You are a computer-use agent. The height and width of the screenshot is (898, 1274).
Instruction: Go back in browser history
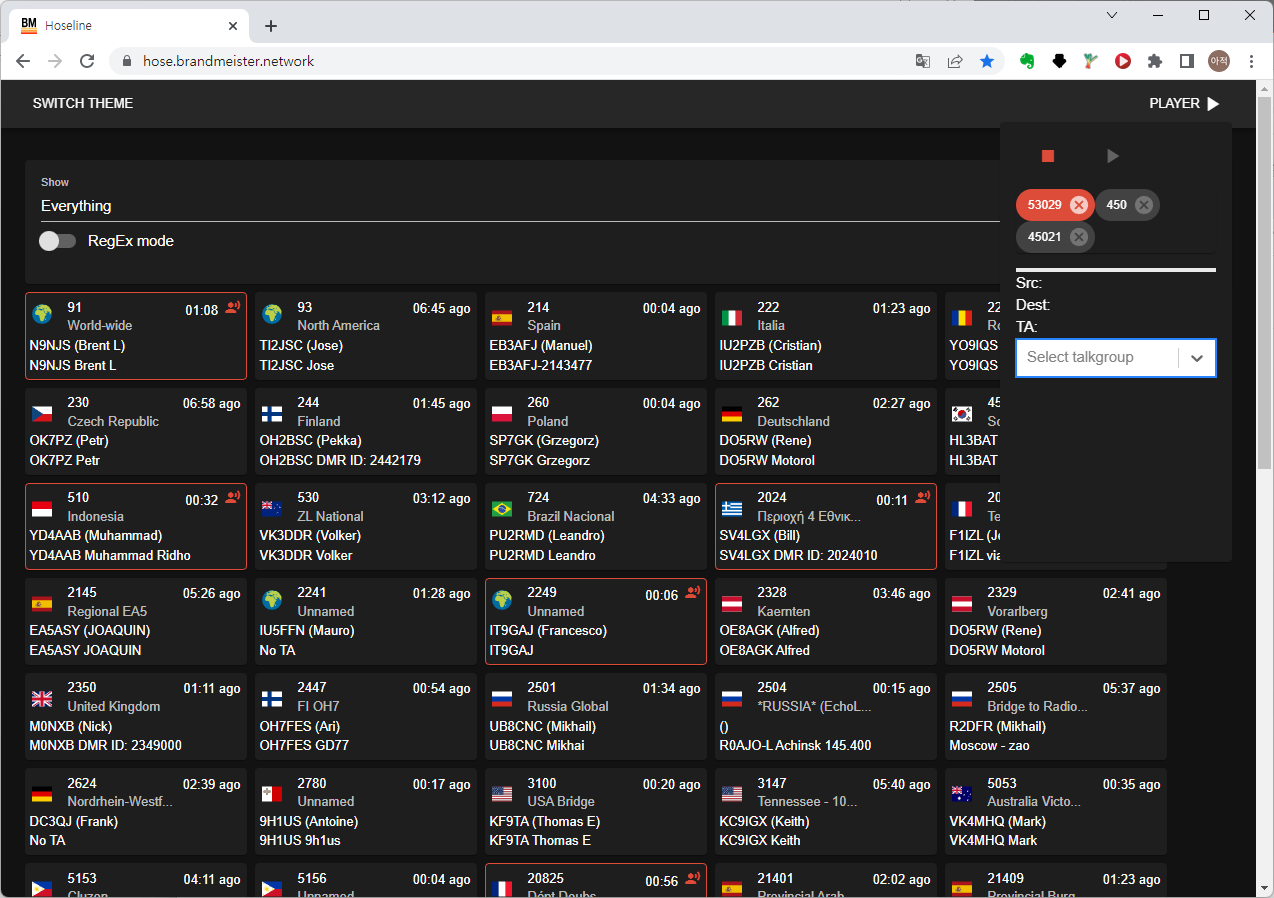click(23, 61)
